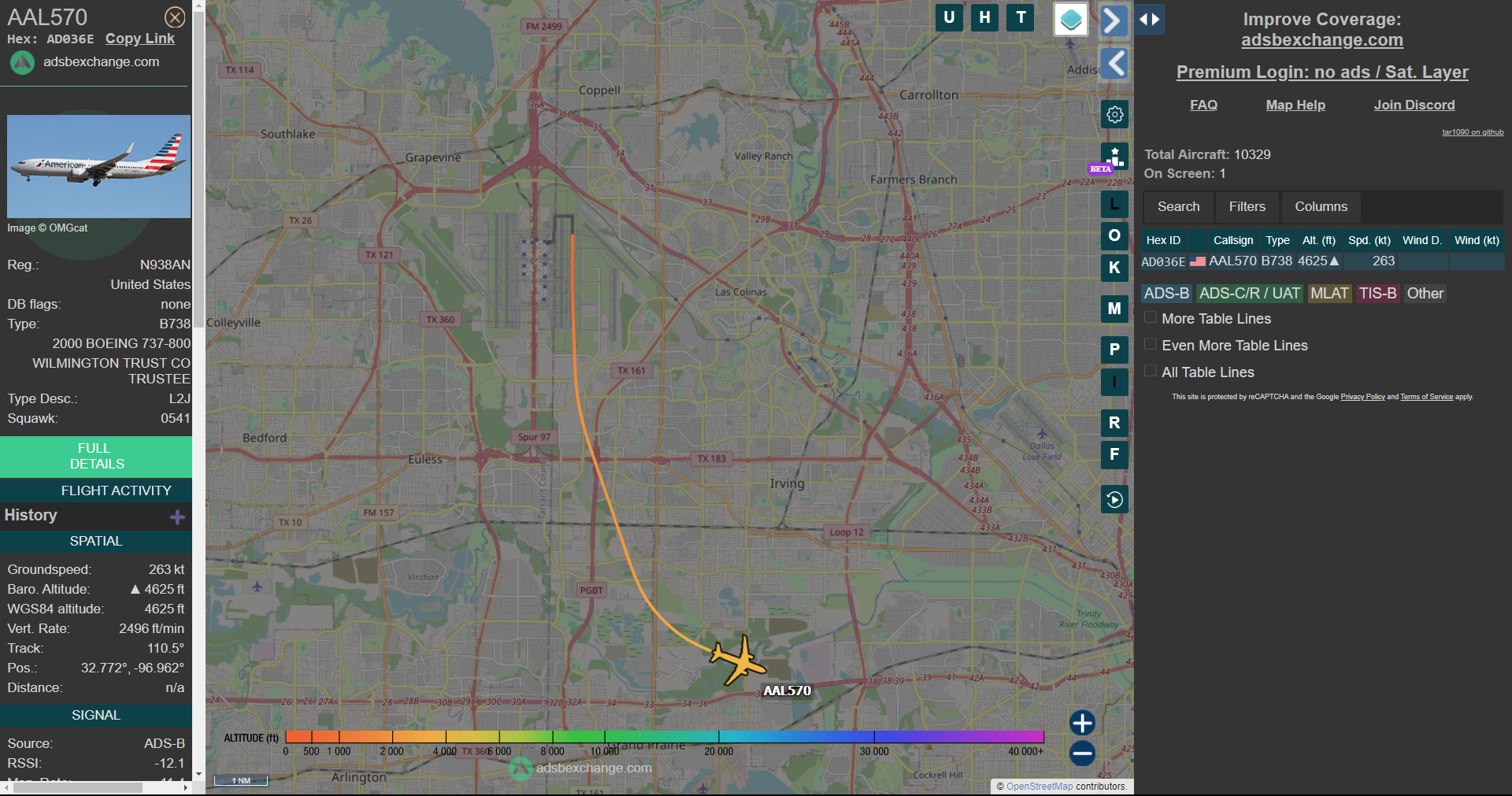The height and width of the screenshot is (796, 1512).
Task: Open map settings gear
Action: (1114, 115)
